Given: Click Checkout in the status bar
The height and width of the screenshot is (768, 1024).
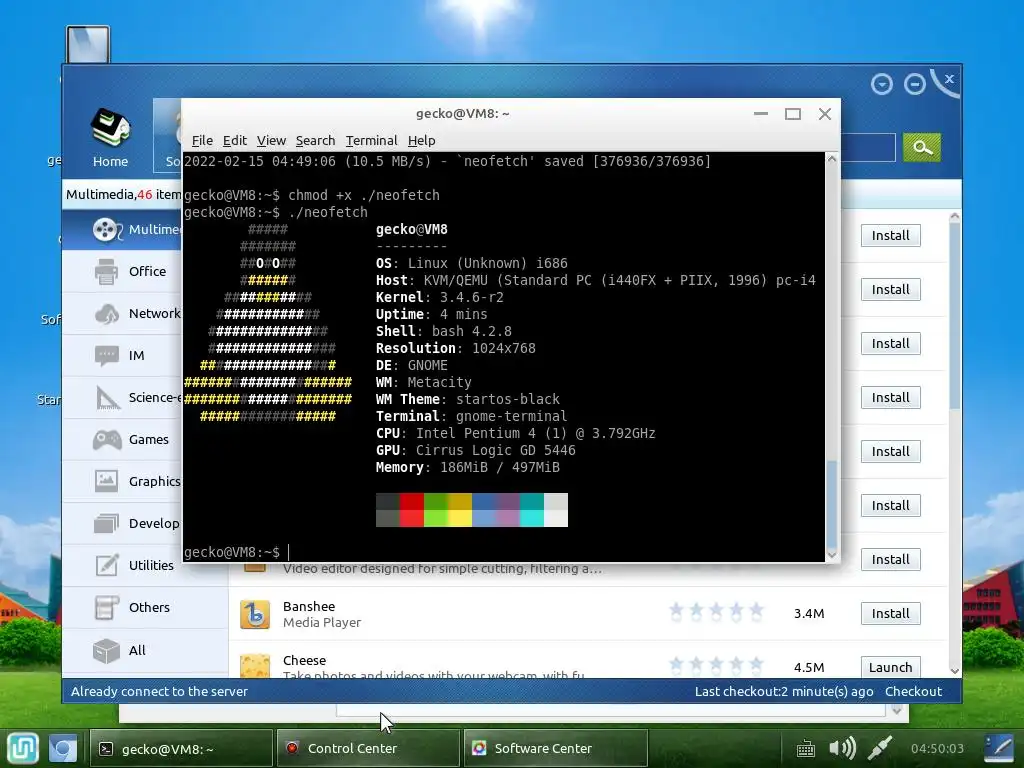Looking at the screenshot, I should [913, 691].
